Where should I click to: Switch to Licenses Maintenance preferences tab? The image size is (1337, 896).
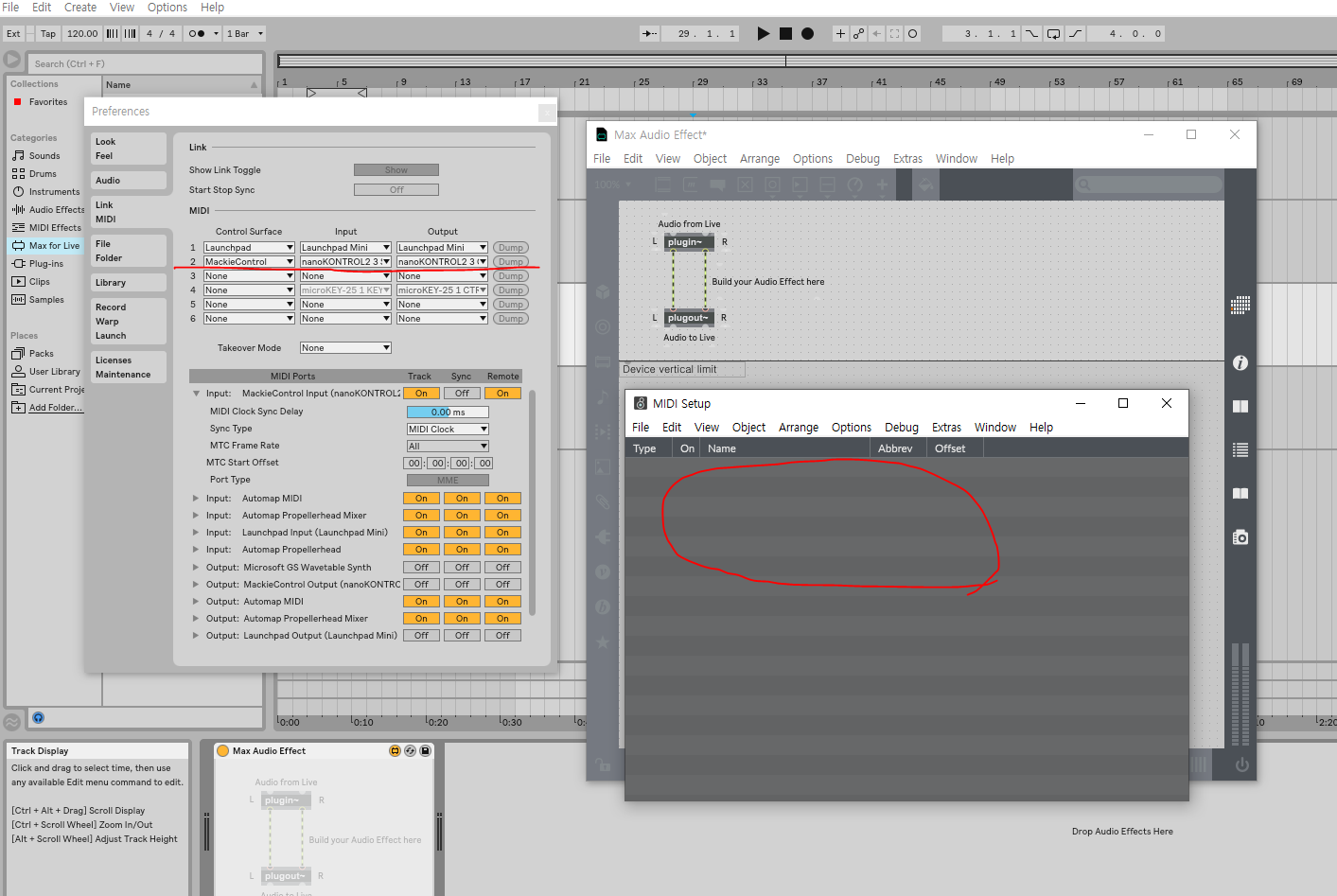pyautogui.click(x=129, y=367)
